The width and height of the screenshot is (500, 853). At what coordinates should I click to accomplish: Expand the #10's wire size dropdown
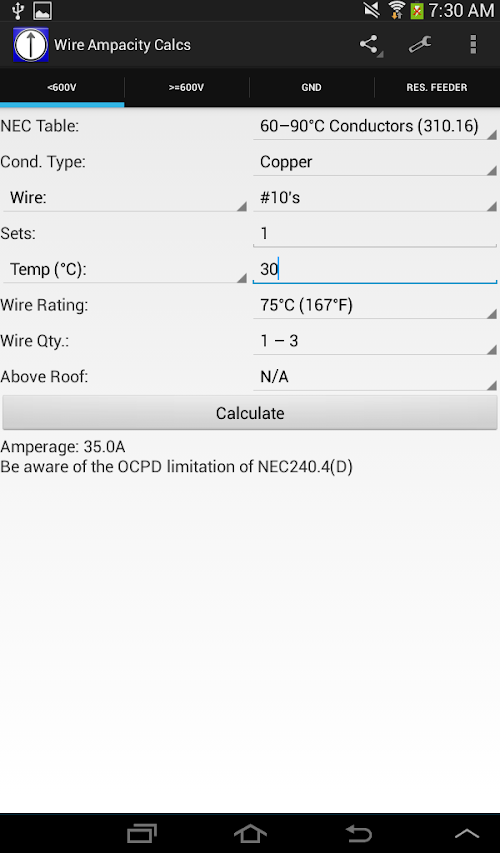point(375,198)
